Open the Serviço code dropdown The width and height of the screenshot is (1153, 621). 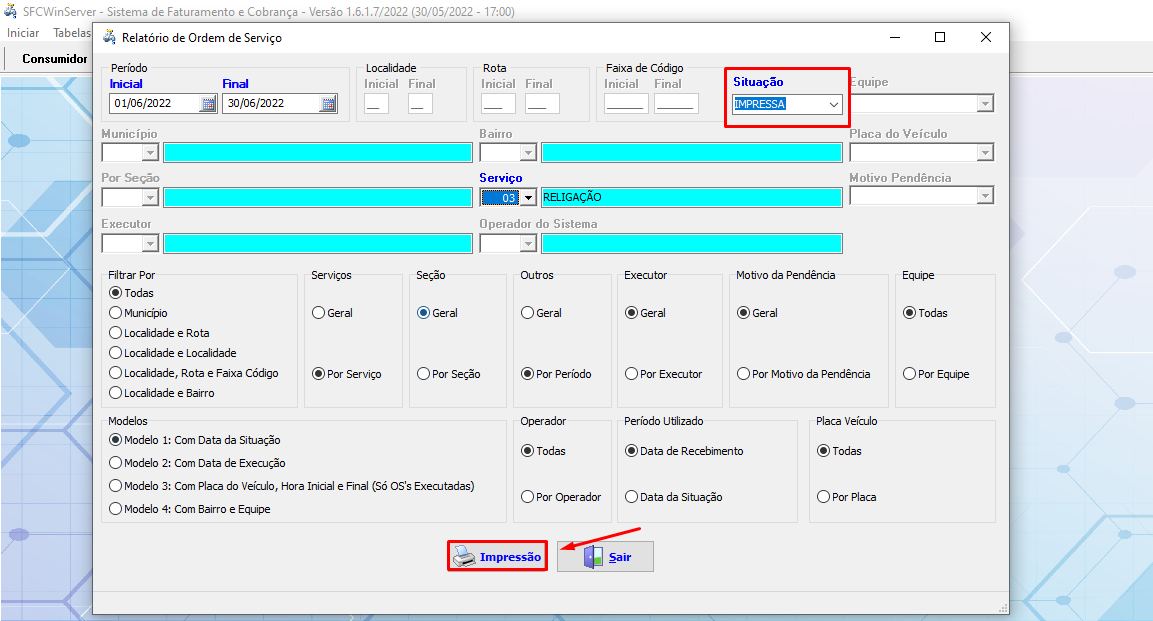[528, 198]
